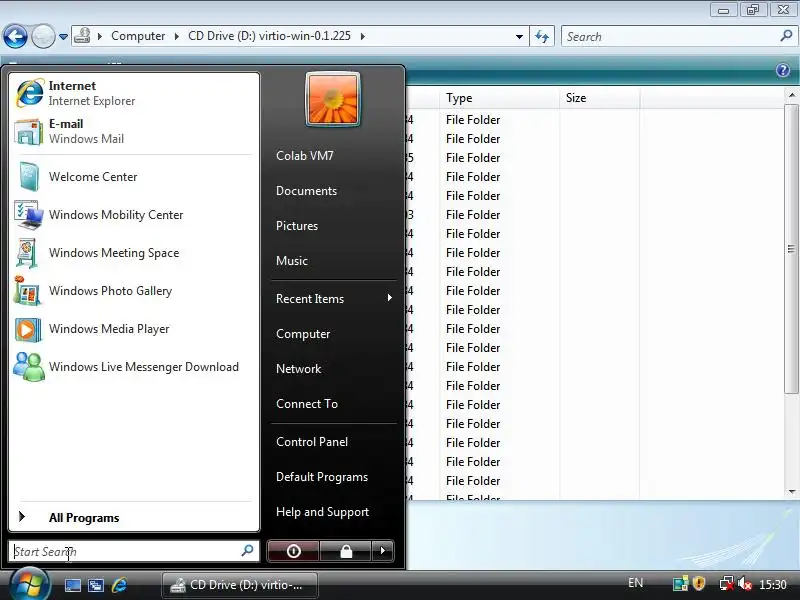The height and width of the screenshot is (600, 800).
Task: Click Show Desktop quick launch icon
Action: [72, 585]
